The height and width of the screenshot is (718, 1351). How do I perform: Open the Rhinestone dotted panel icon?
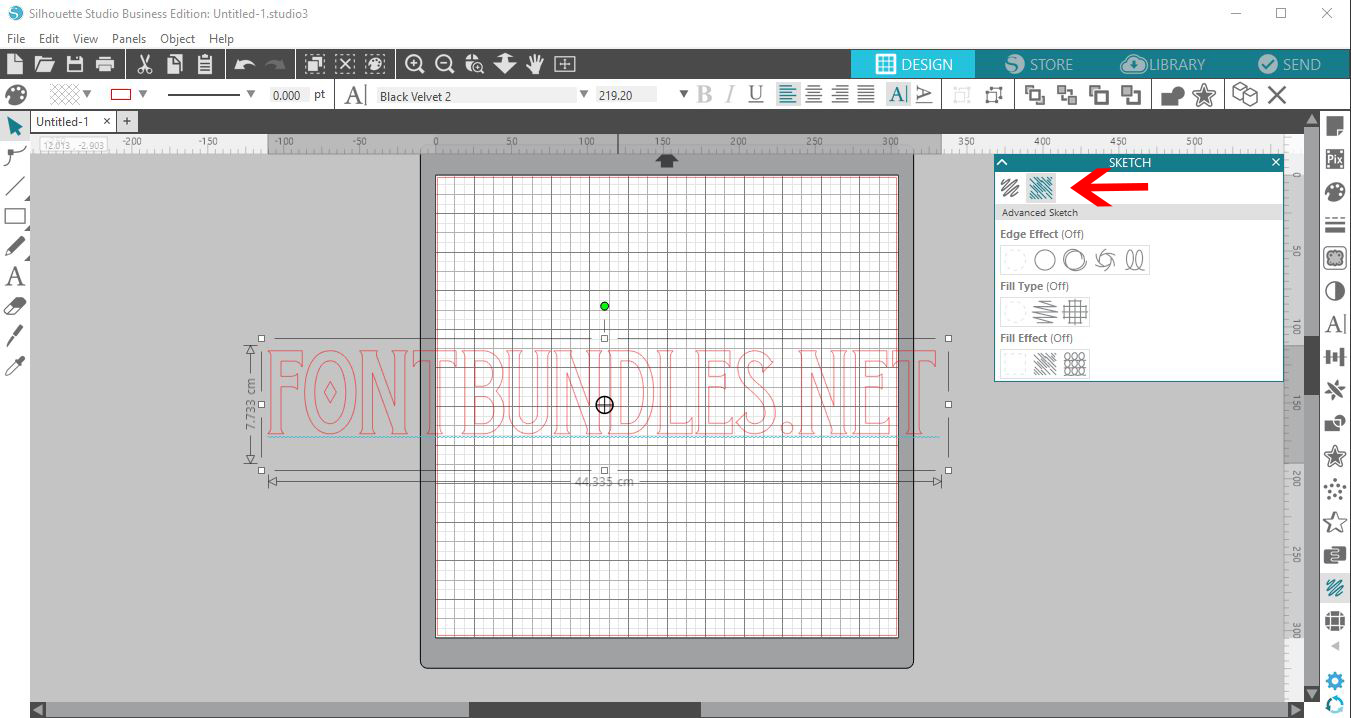1335,490
